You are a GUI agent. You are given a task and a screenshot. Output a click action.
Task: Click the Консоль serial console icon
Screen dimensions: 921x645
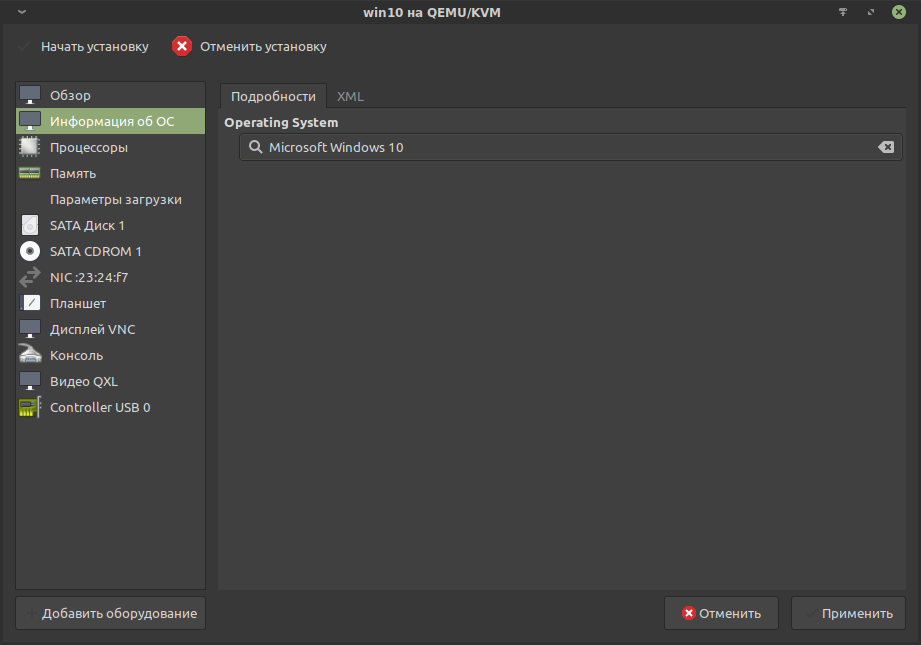pos(30,355)
